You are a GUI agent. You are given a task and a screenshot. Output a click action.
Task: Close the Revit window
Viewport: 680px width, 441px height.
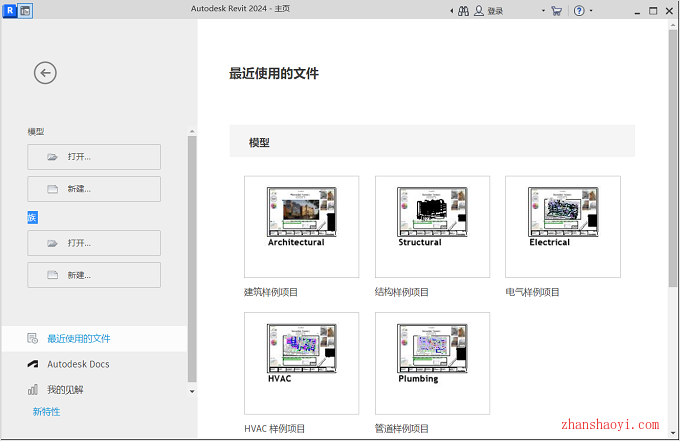point(669,11)
